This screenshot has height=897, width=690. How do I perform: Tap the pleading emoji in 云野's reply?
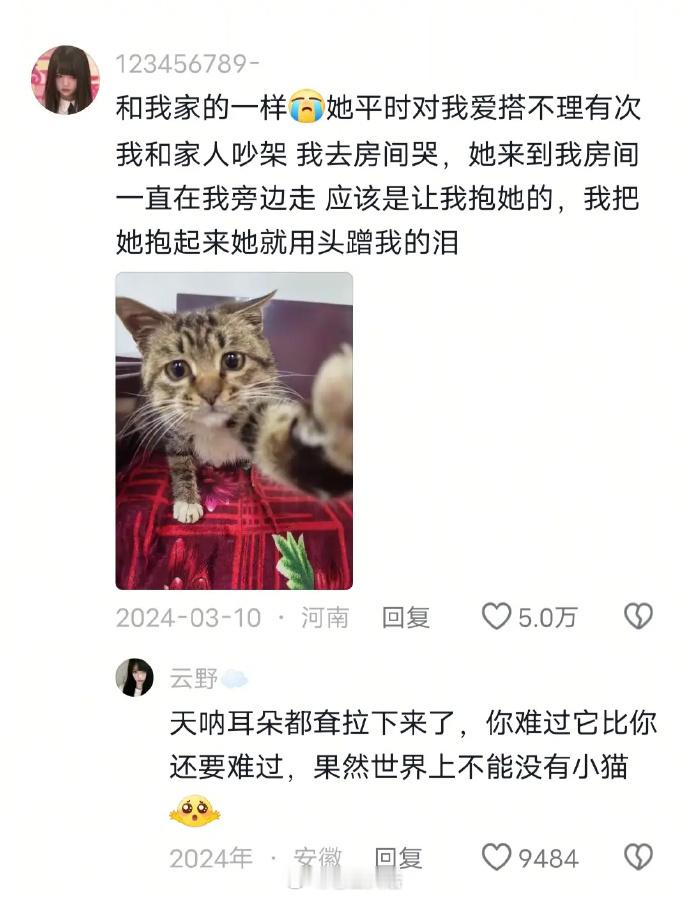195,812
